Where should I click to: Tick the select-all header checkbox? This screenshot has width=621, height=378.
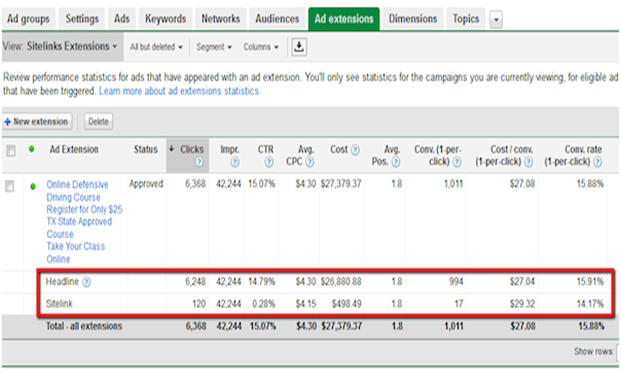coord(11,151)
